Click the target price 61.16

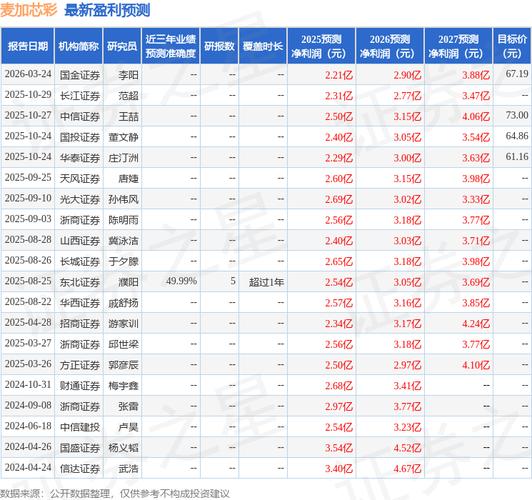pyautogui.click(x=517, y=157)
